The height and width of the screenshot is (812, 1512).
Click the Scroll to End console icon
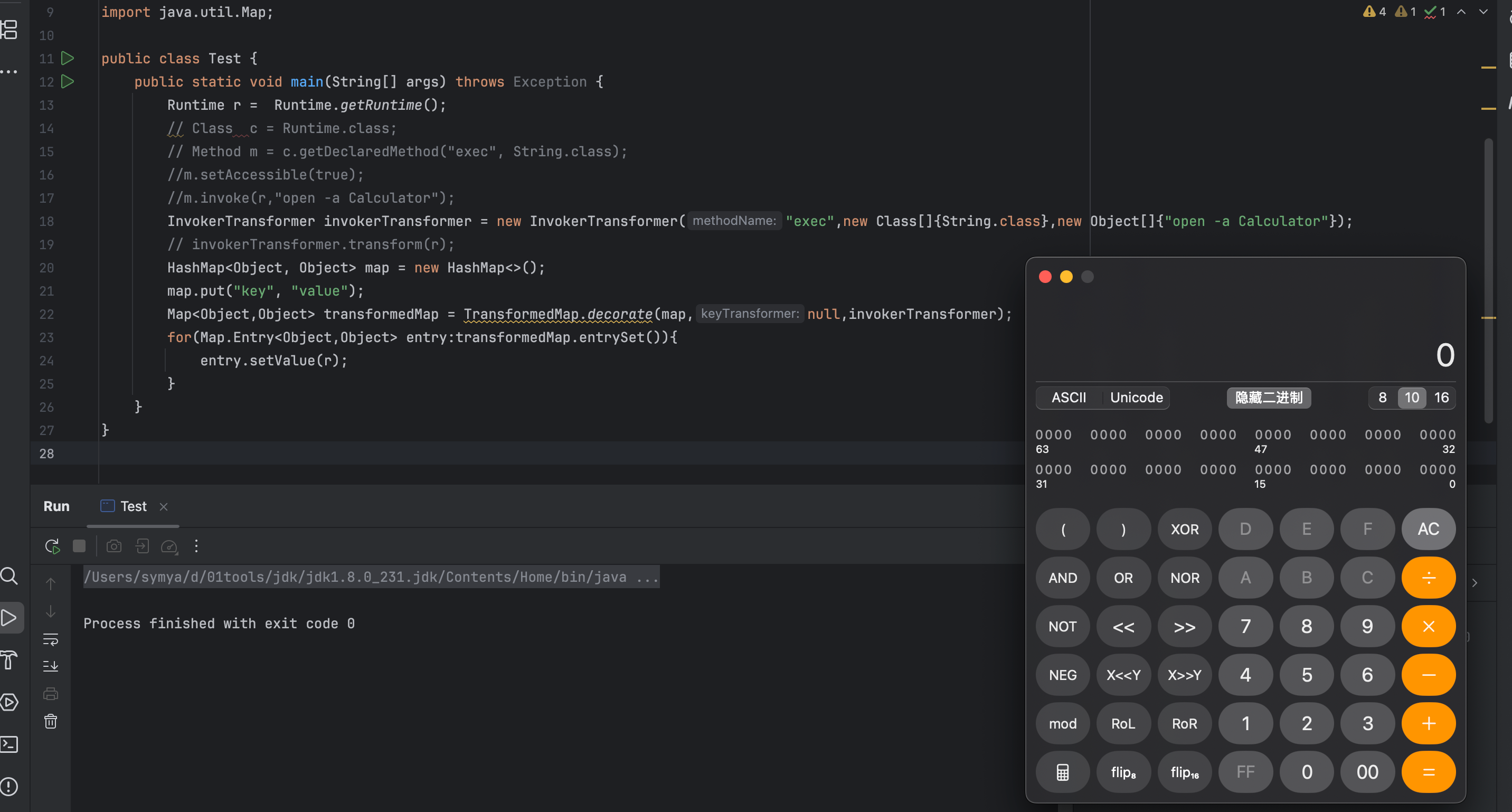(51, 666)
